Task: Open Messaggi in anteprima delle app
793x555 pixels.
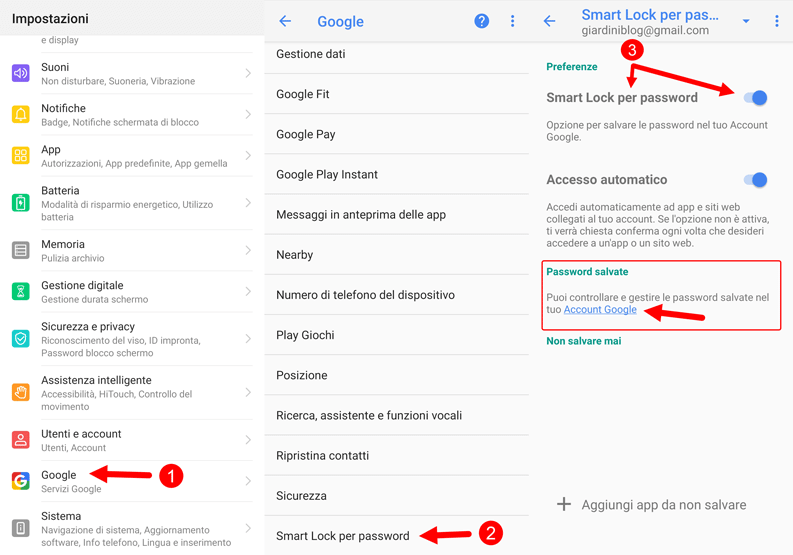Action: point(396,215)
